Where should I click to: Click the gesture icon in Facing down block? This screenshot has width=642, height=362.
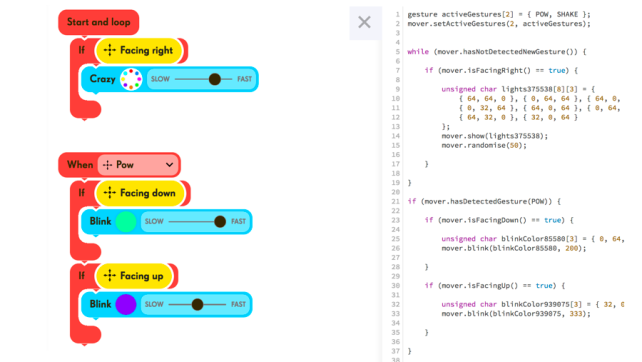(x=110, y=193)
